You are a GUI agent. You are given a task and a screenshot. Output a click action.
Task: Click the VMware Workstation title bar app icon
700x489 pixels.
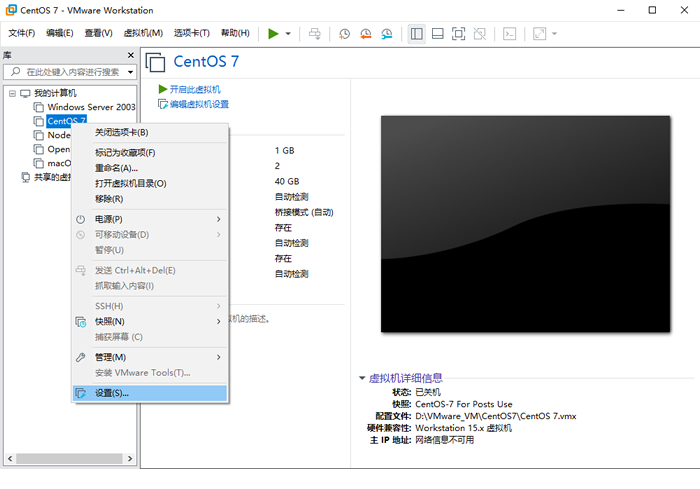tap(11, 10)
